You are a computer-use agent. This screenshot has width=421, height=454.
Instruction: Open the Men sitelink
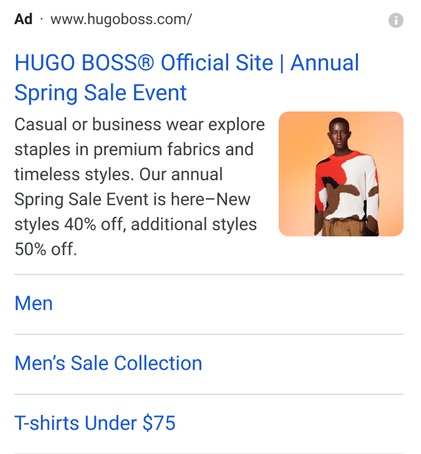click(34, 303)
